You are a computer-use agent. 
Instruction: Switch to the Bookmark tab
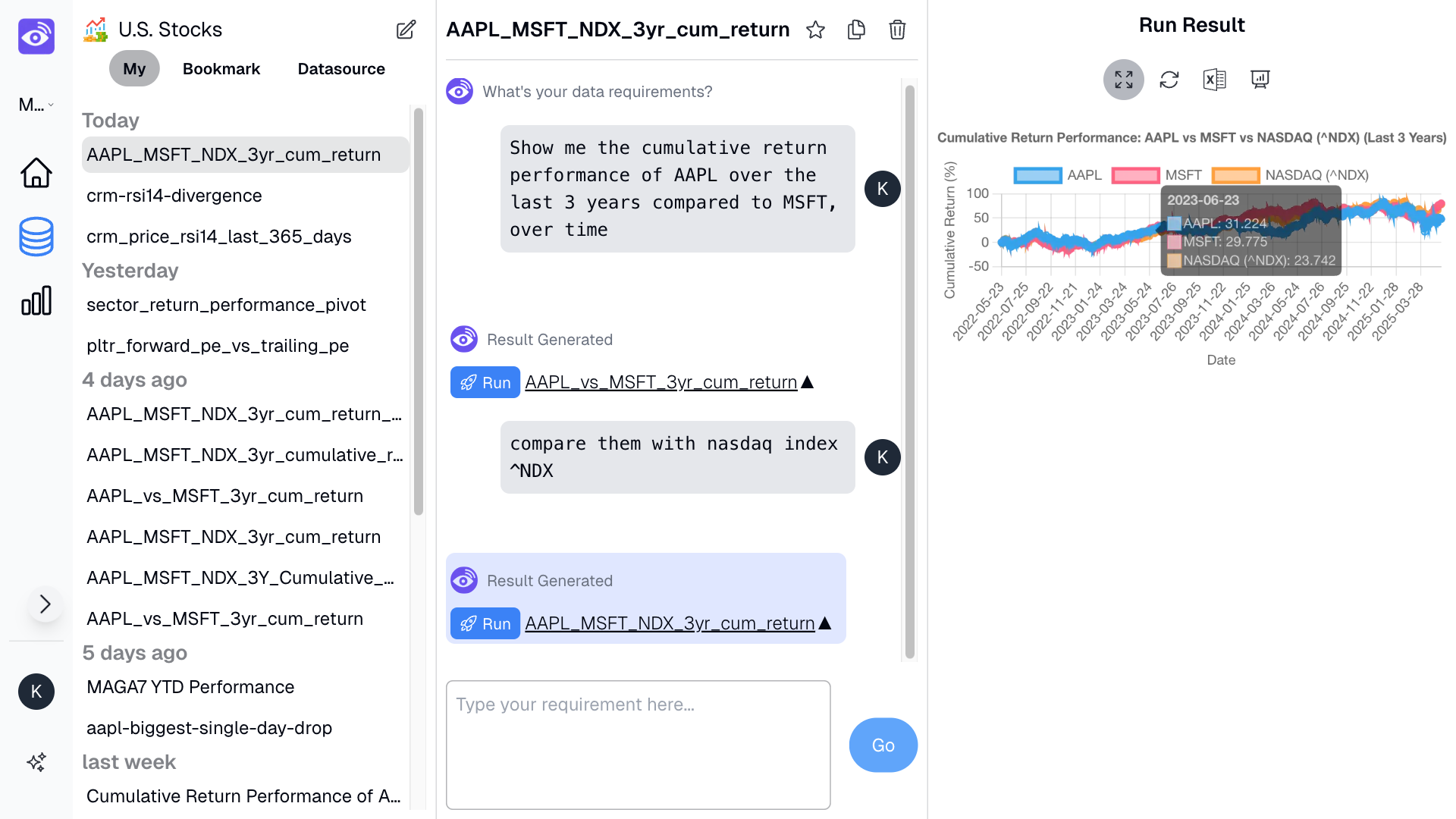(x=221, y=68)
